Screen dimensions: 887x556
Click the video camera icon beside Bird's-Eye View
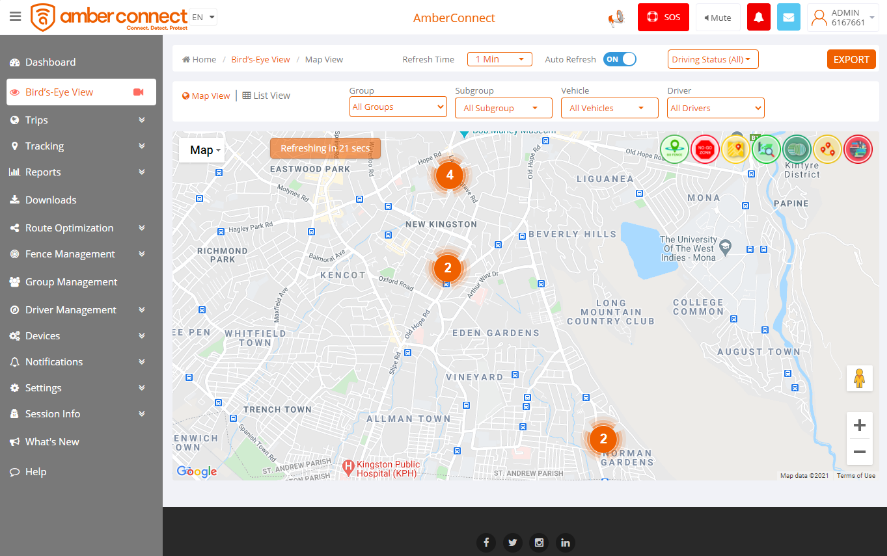(138, 92)
